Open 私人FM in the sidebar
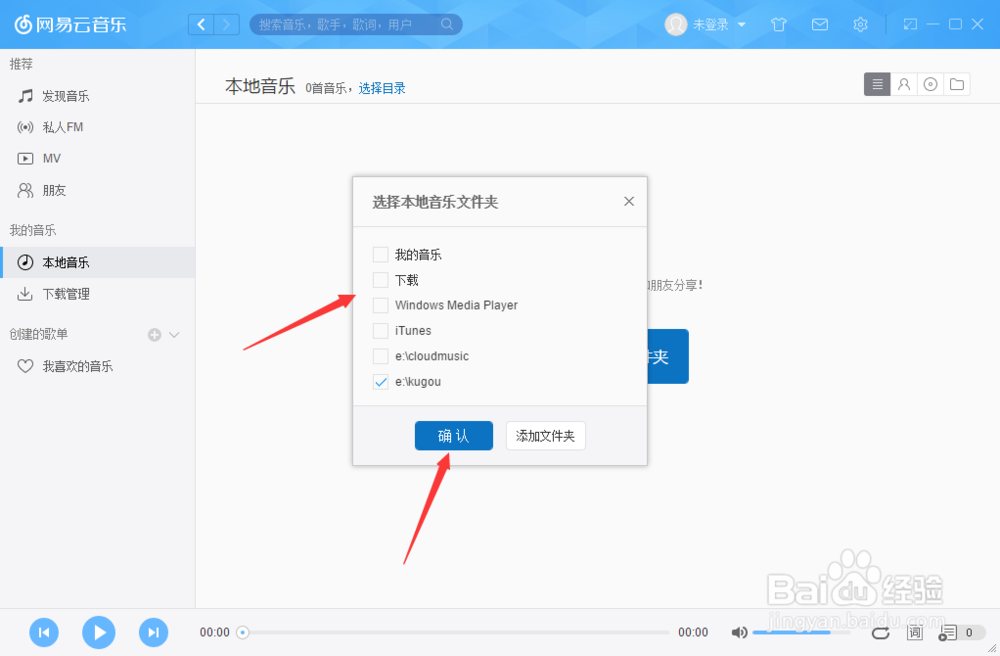The image size is (1000, 656). (x=97, y=128)
